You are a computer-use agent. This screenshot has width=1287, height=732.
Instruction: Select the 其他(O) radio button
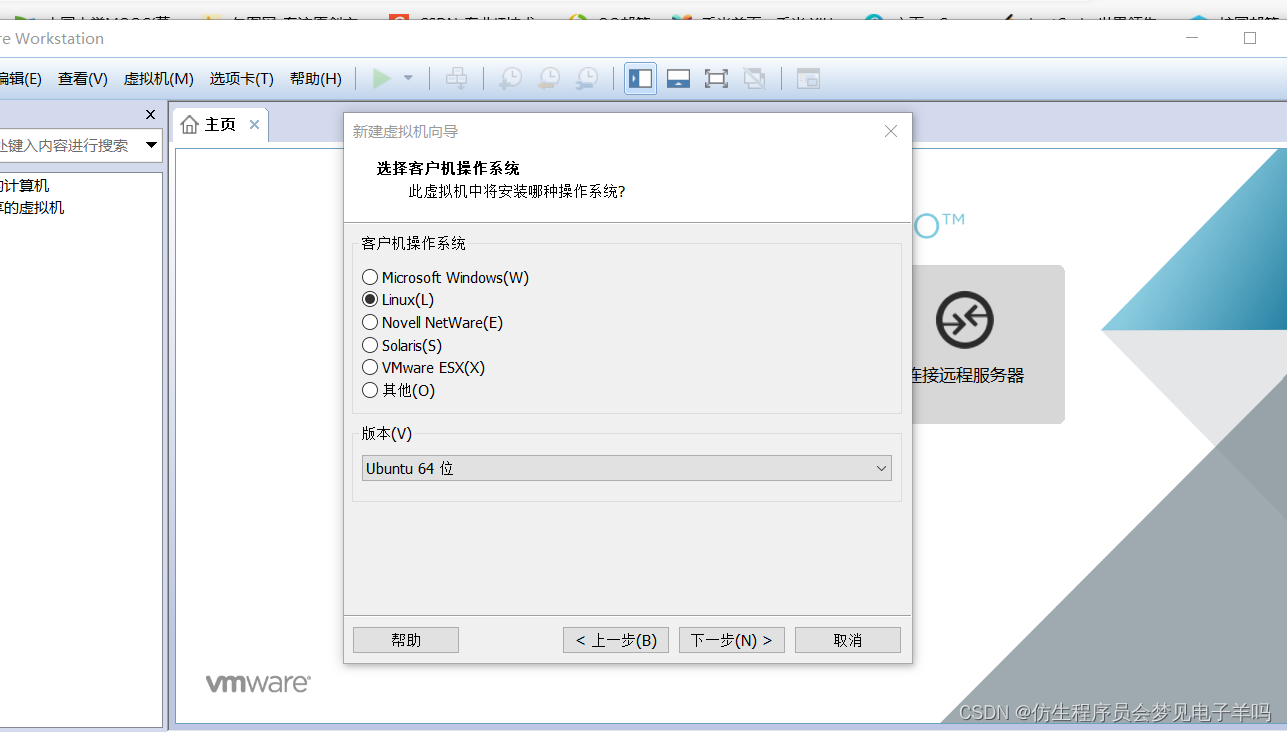coord(370,390)
